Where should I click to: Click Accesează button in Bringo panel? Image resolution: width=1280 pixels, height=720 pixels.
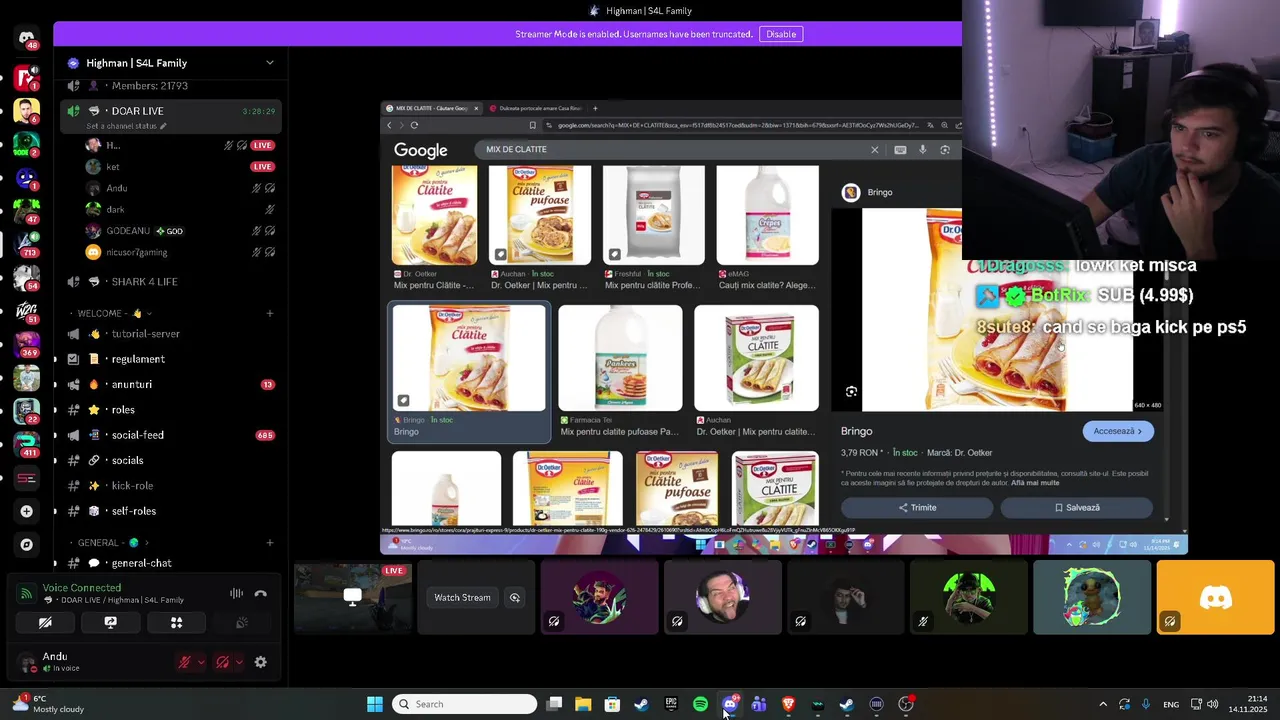click(1118, 431)
